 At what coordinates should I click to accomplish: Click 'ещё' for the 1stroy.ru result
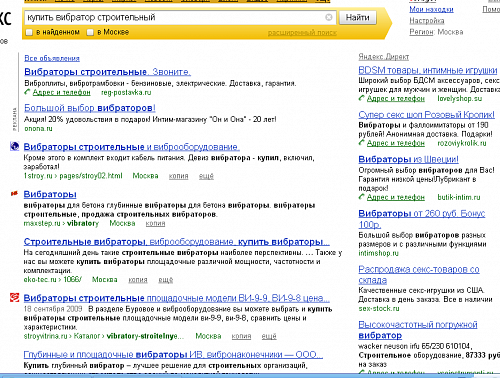206,176
